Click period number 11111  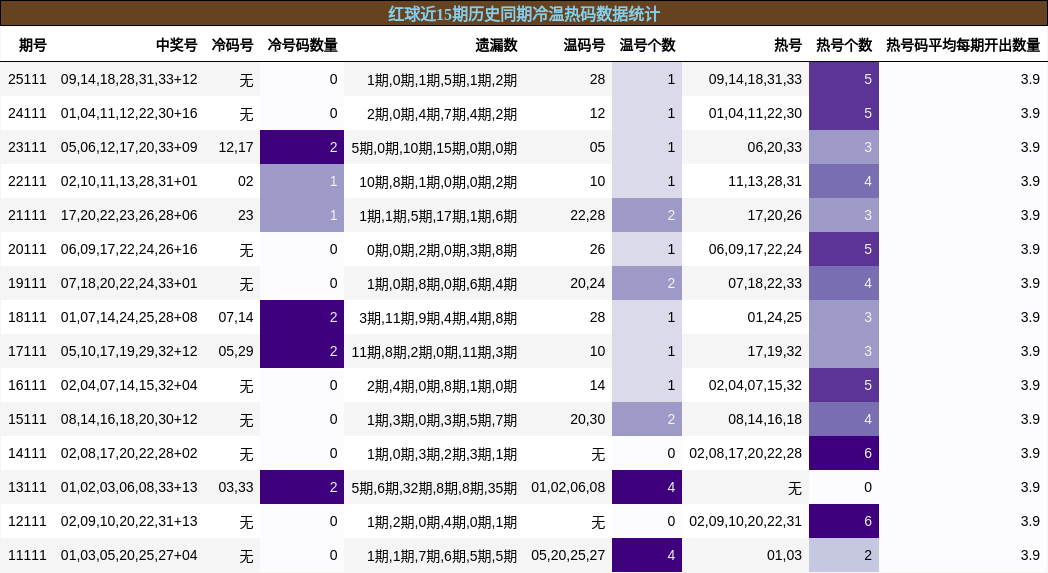[27, 556]
